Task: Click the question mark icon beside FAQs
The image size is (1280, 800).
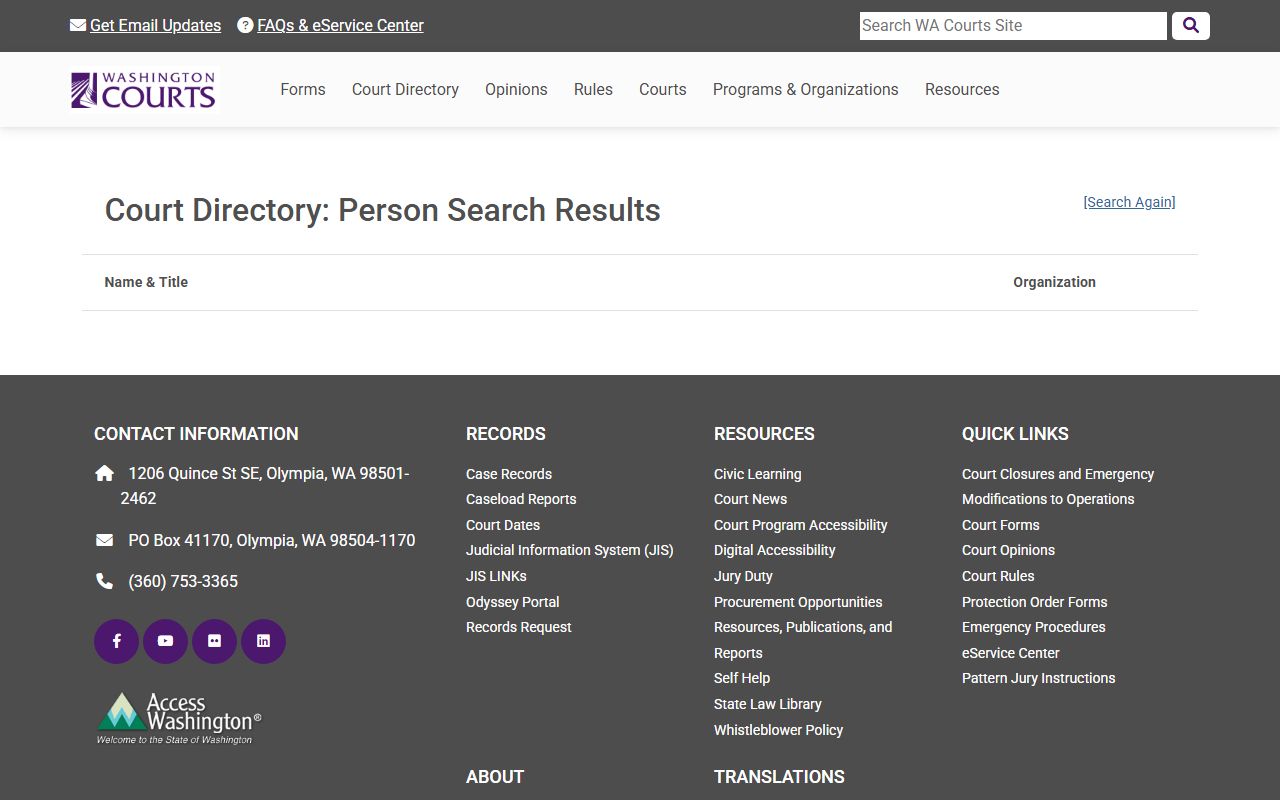Action: (x=245, y=25)
